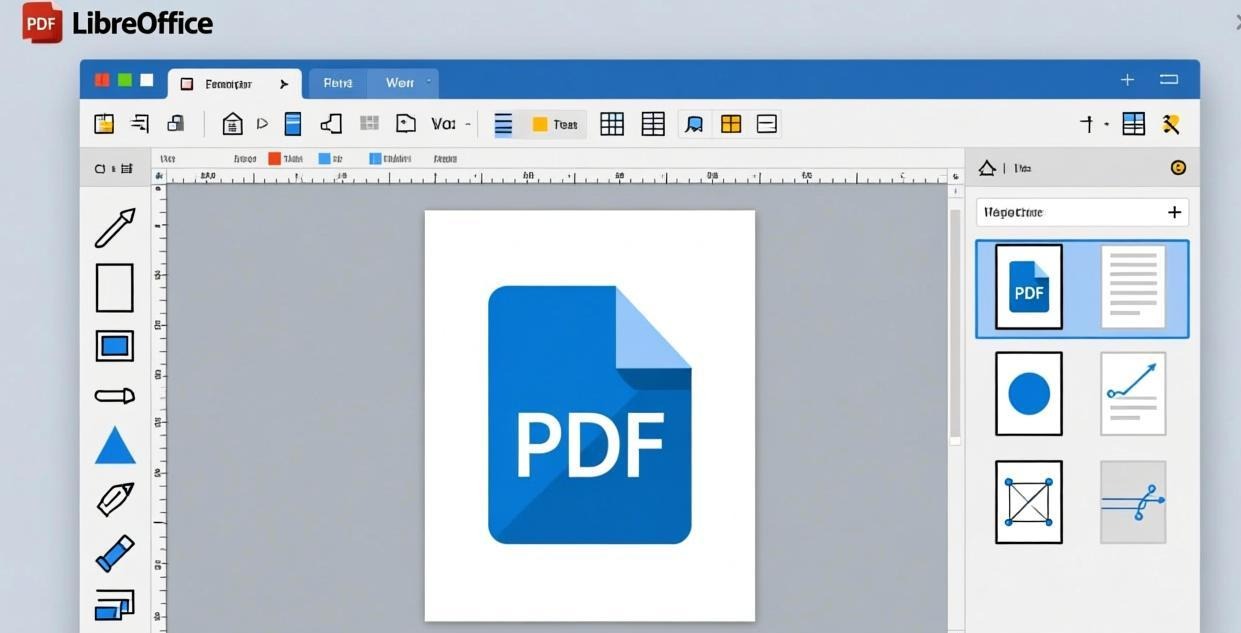Select the blue triangle shape tool

[x=115, y=446]
